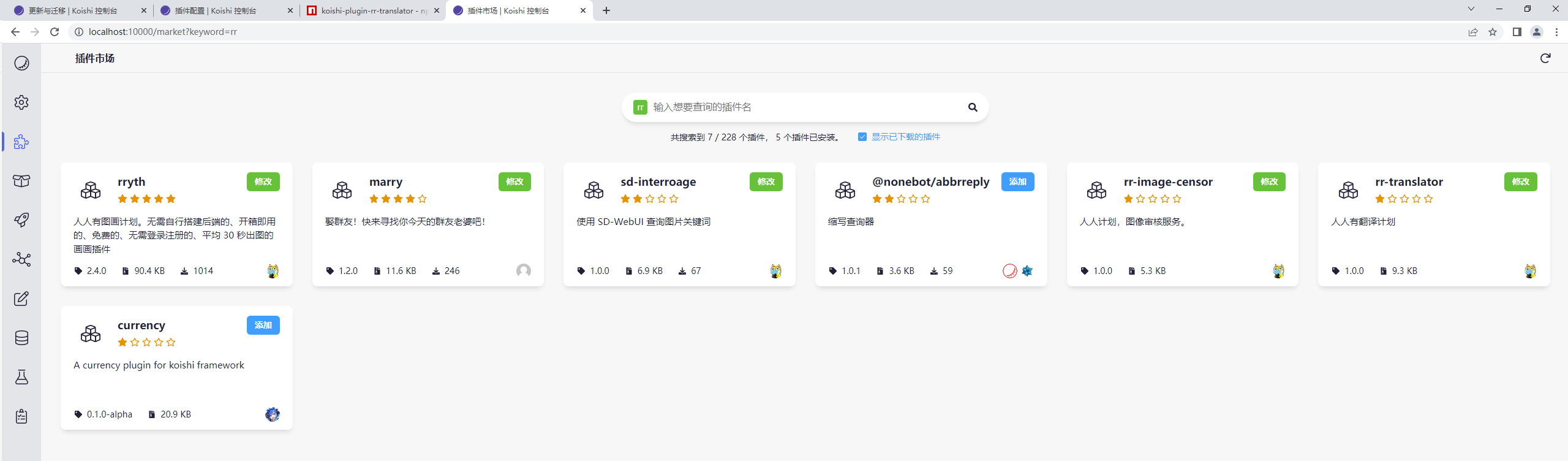The image size is (1568, 461).
Task: Click the @nonebot/abbrreply plugin cube icon
Action: (845, 190)
